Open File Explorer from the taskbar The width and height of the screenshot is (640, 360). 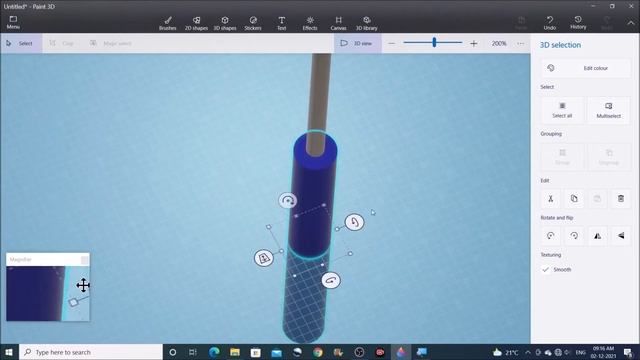click(x=235, y=352)
